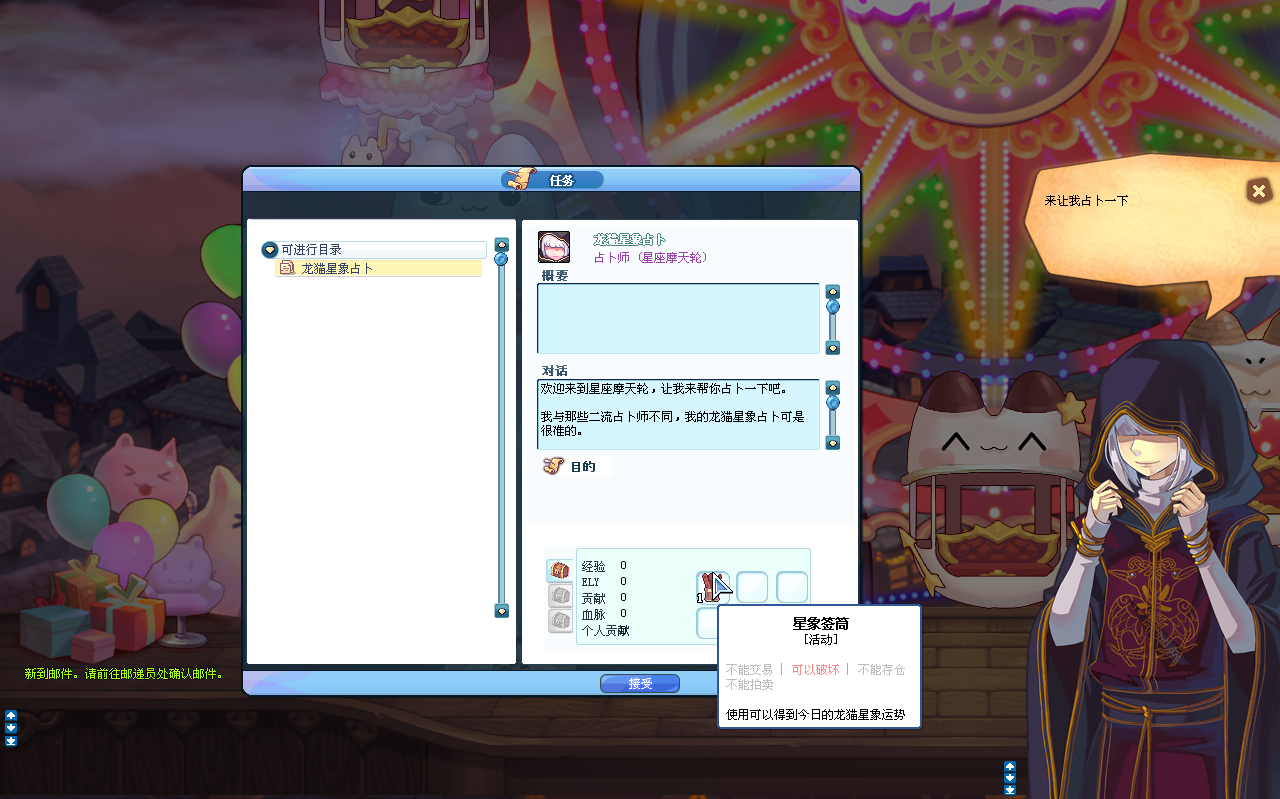Click the 对话 box scrollbar thumb
Image resolution: width=1280 pixels, height=799 pixels.
point(833,402)
